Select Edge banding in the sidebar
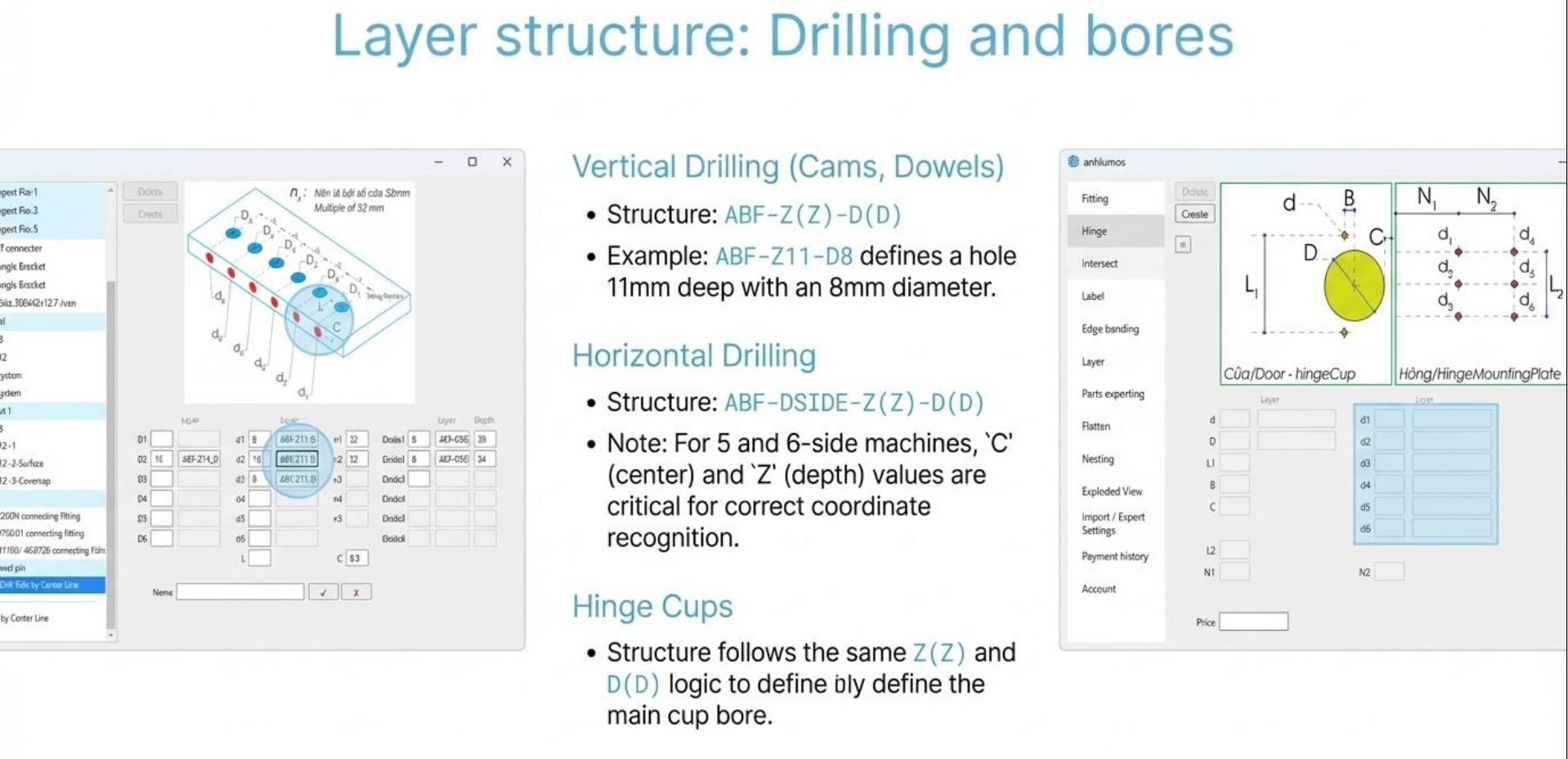This screenshot has width=1568, height=759. 1109,328
